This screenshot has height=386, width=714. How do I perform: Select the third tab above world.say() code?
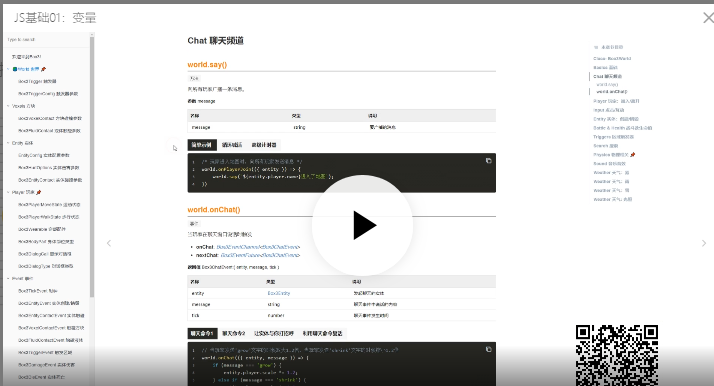pos(264,145)
